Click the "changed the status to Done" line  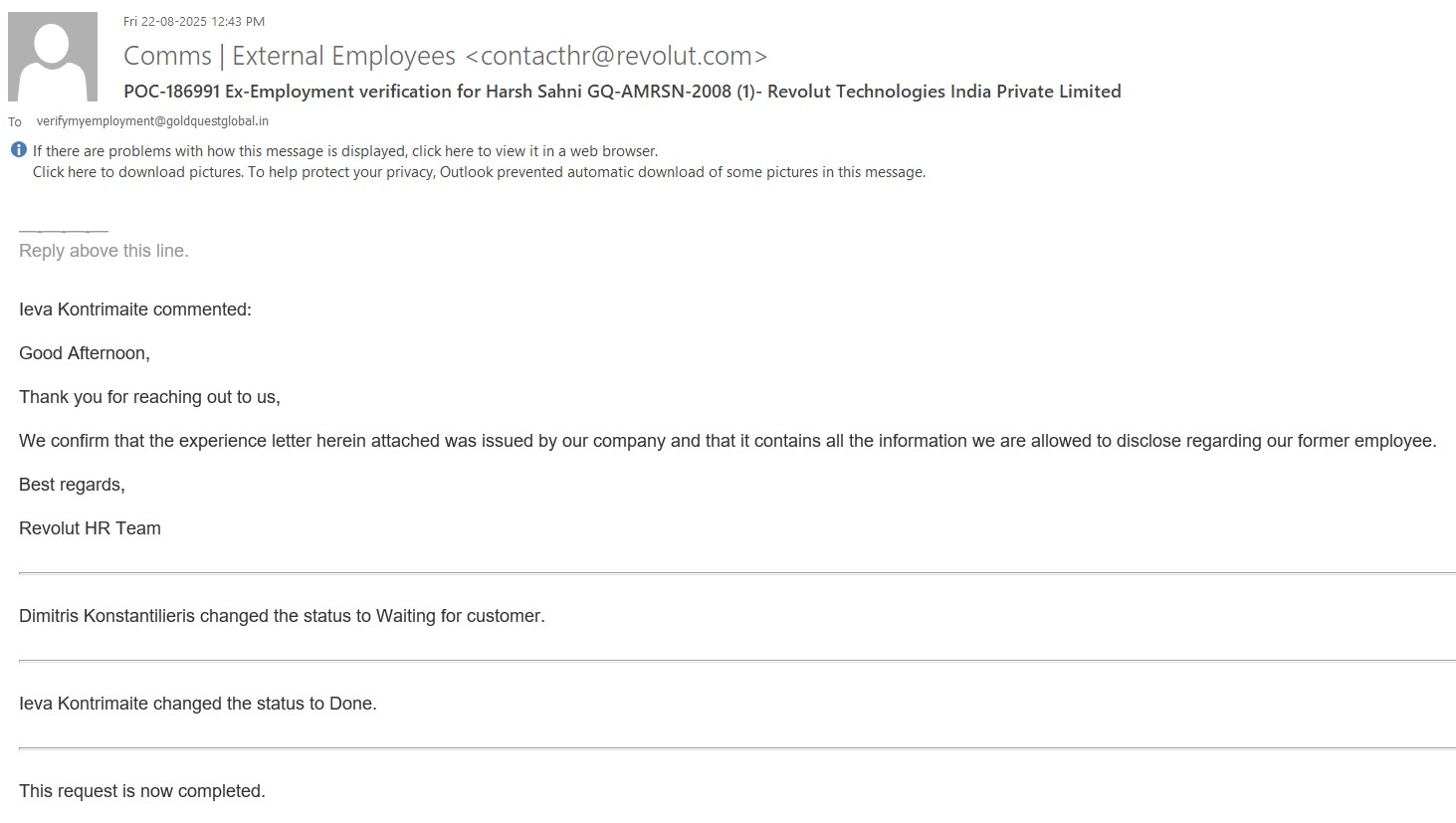198,704
